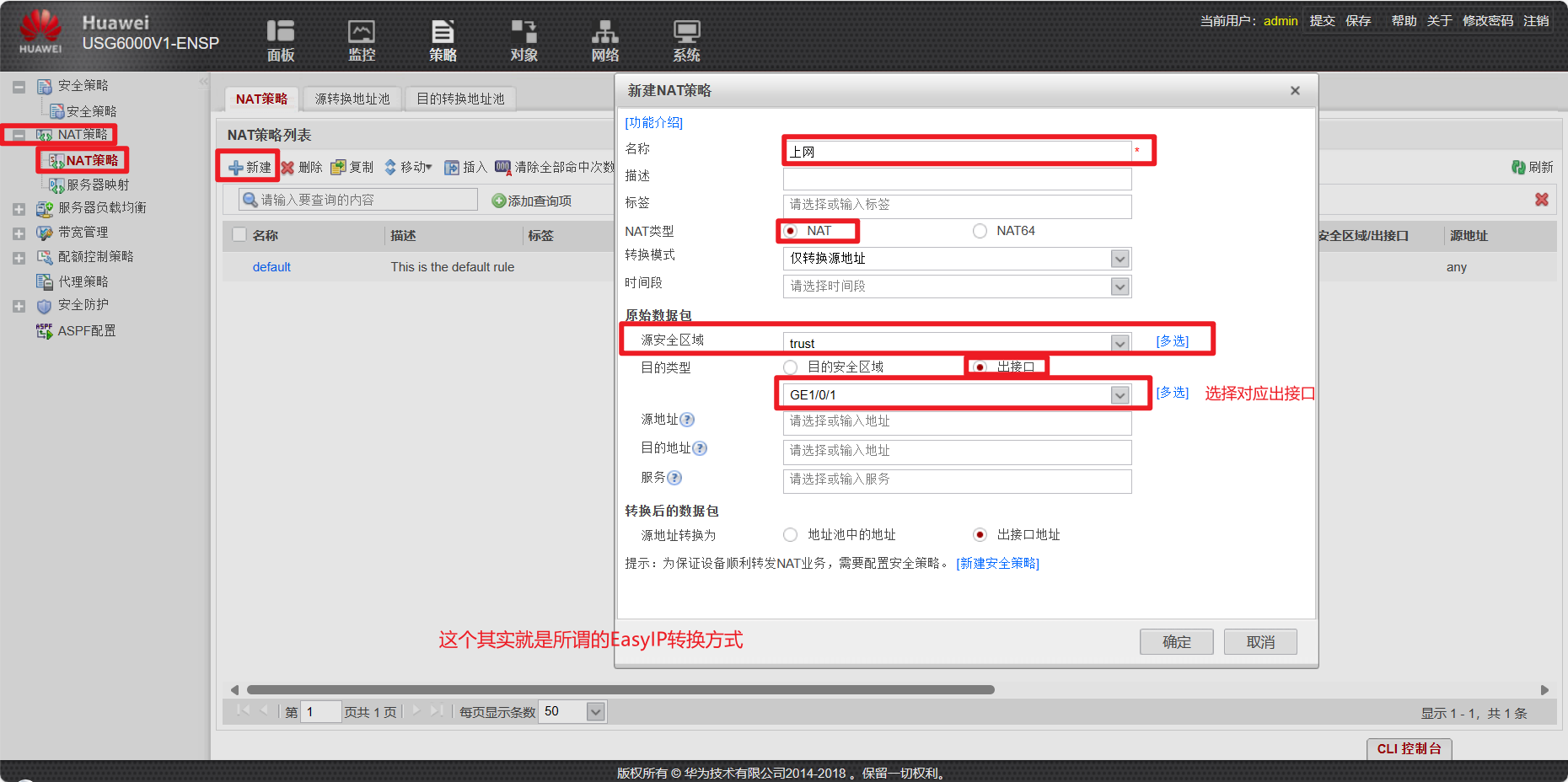This screenshot has width=1568, height=782.
Task: Open the 网络 network icon
Action: [604, 31]
